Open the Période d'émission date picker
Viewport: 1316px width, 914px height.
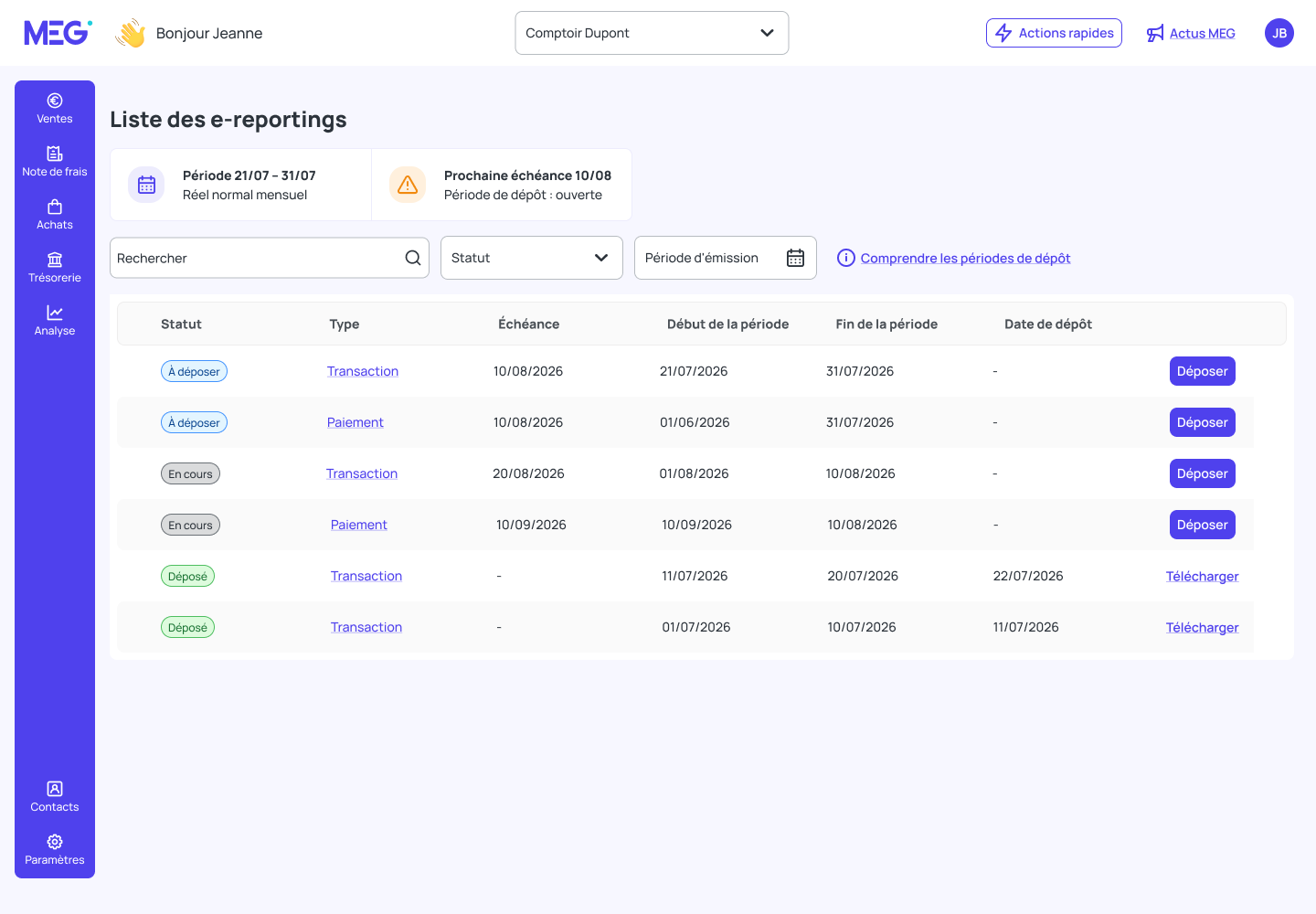tap(726, 258)
